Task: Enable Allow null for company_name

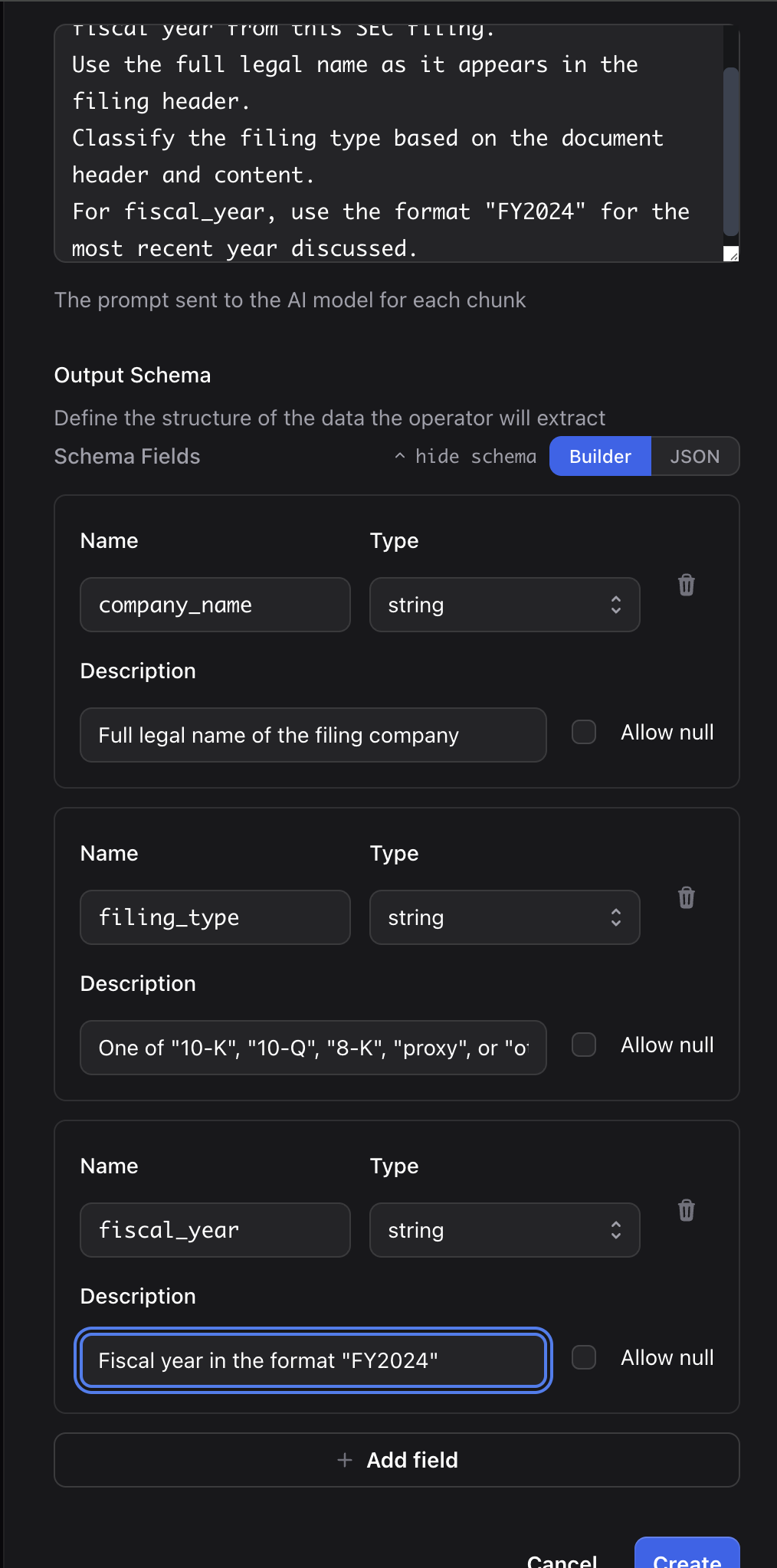Action: [584, 732]
